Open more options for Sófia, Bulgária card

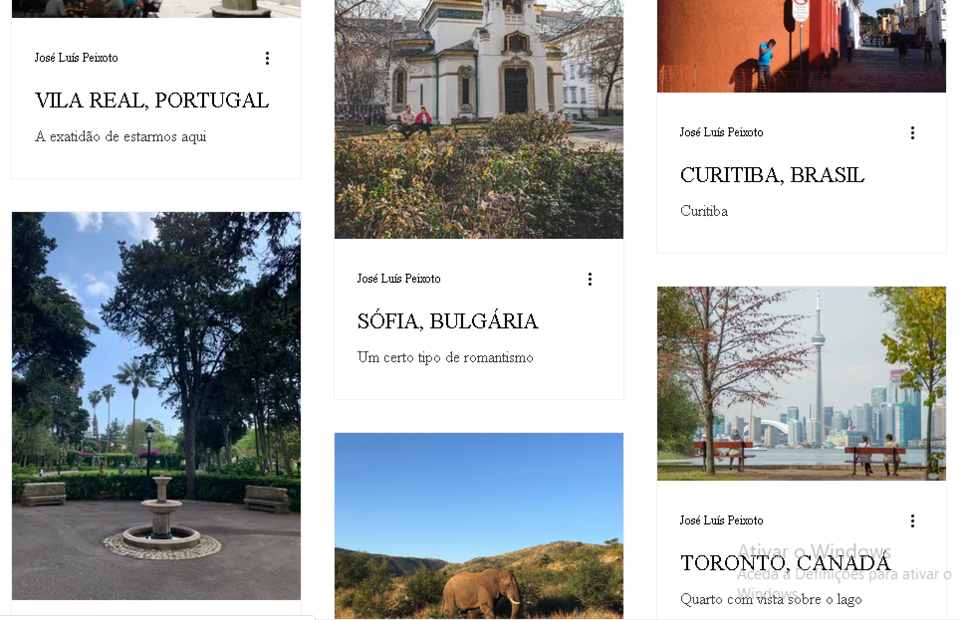[590, 279]
